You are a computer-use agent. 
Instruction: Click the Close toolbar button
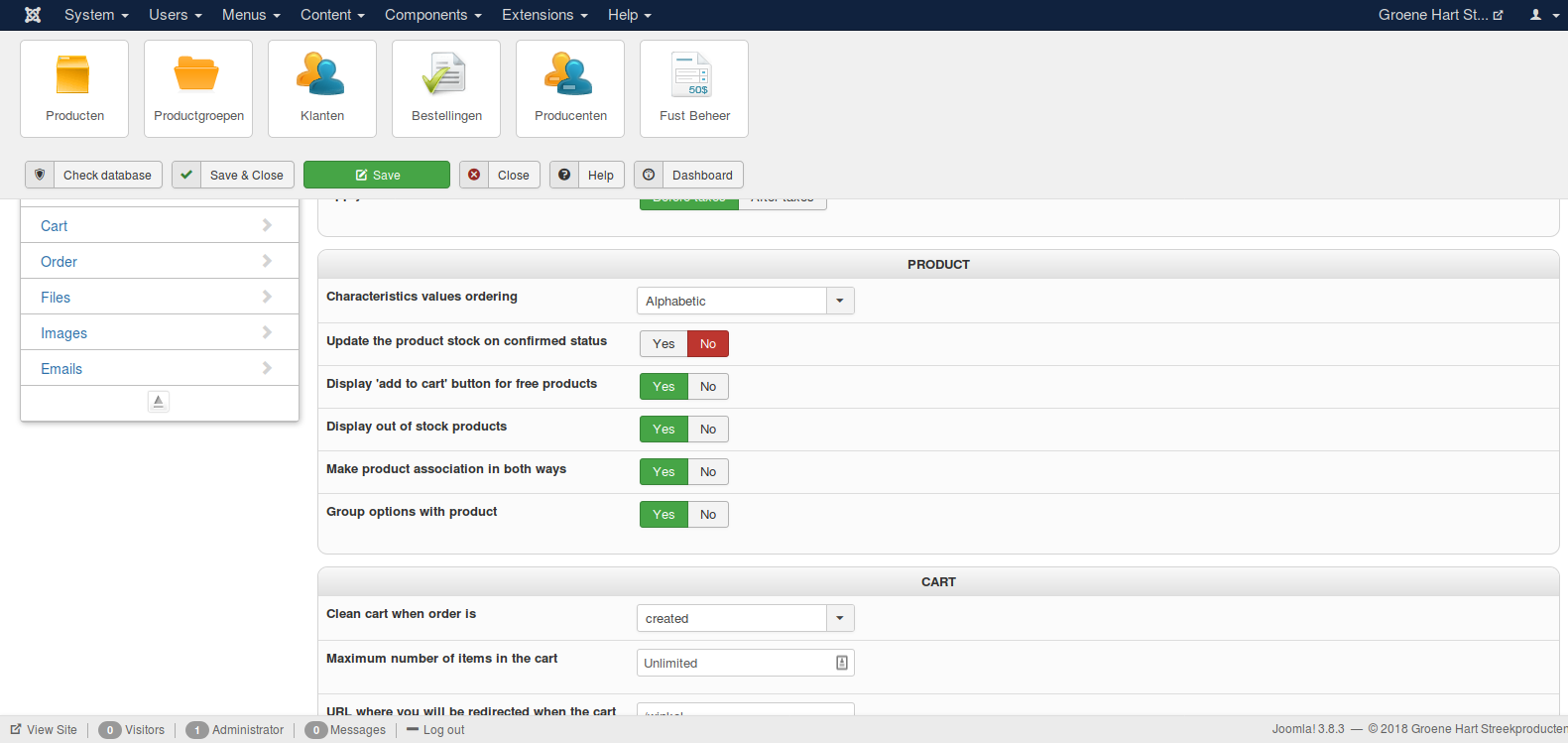point(500,175)
